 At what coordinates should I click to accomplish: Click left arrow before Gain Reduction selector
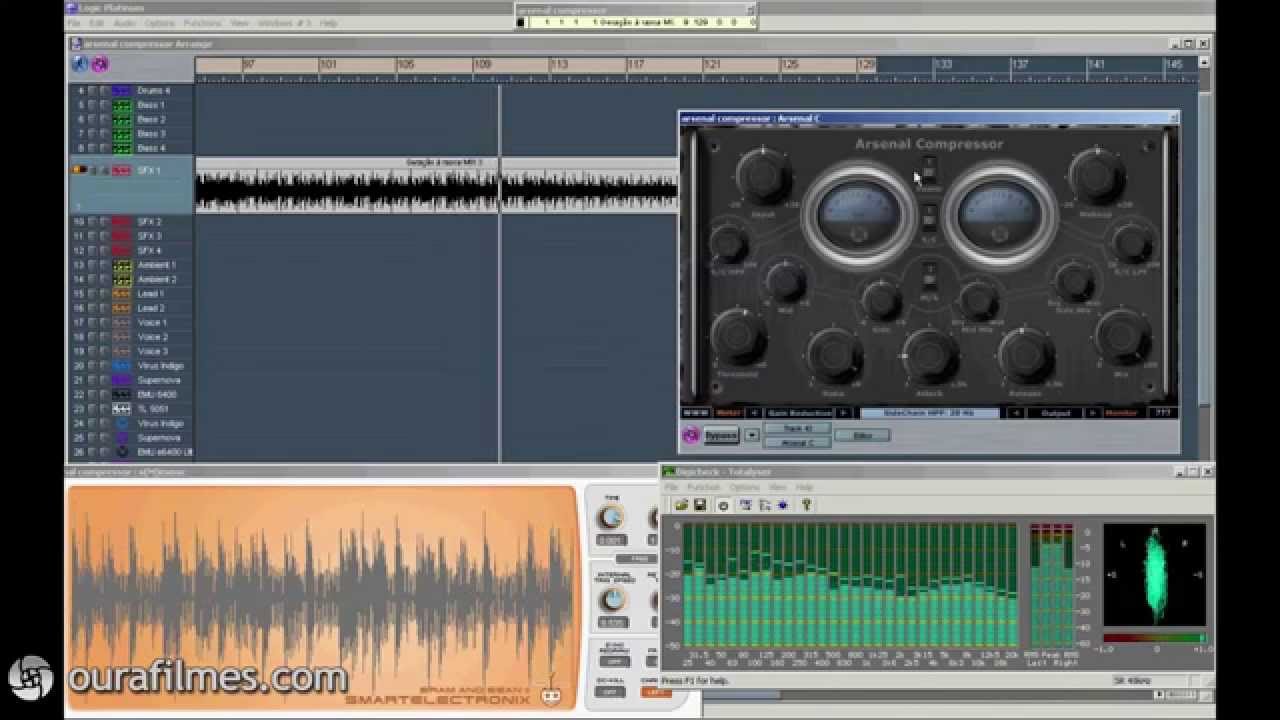pyautogui.click(x=754, y=412)
